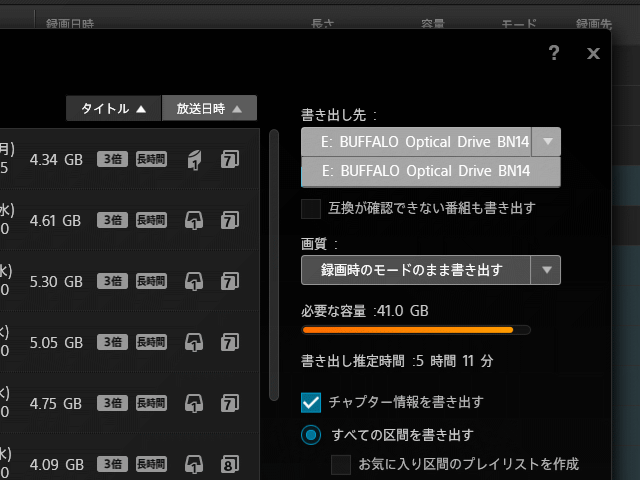Select the 5.30 GB size text
Viewport: 640px width, 480px height.
coord(56,282)
